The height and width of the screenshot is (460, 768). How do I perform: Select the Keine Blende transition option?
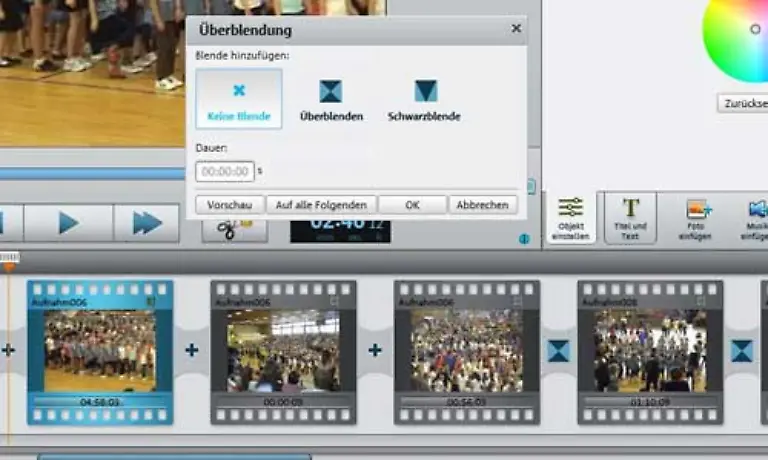[x=239, y=99]
